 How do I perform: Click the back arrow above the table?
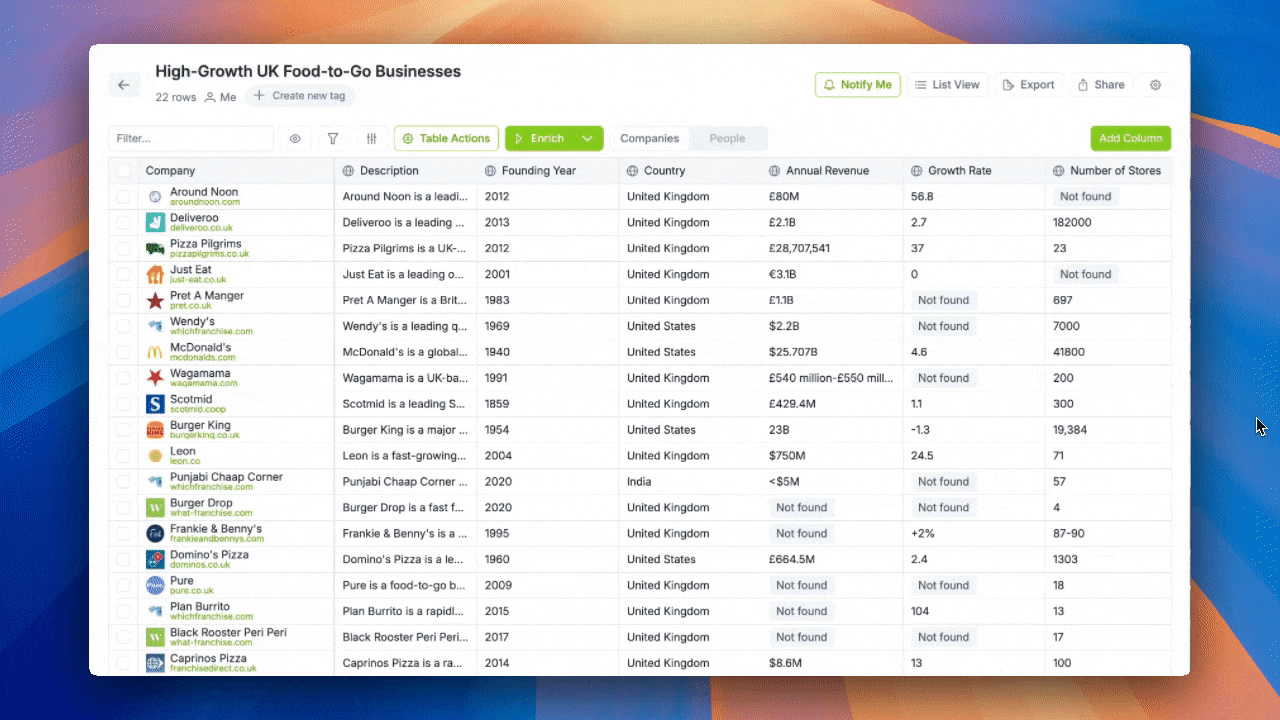[124, 85]
